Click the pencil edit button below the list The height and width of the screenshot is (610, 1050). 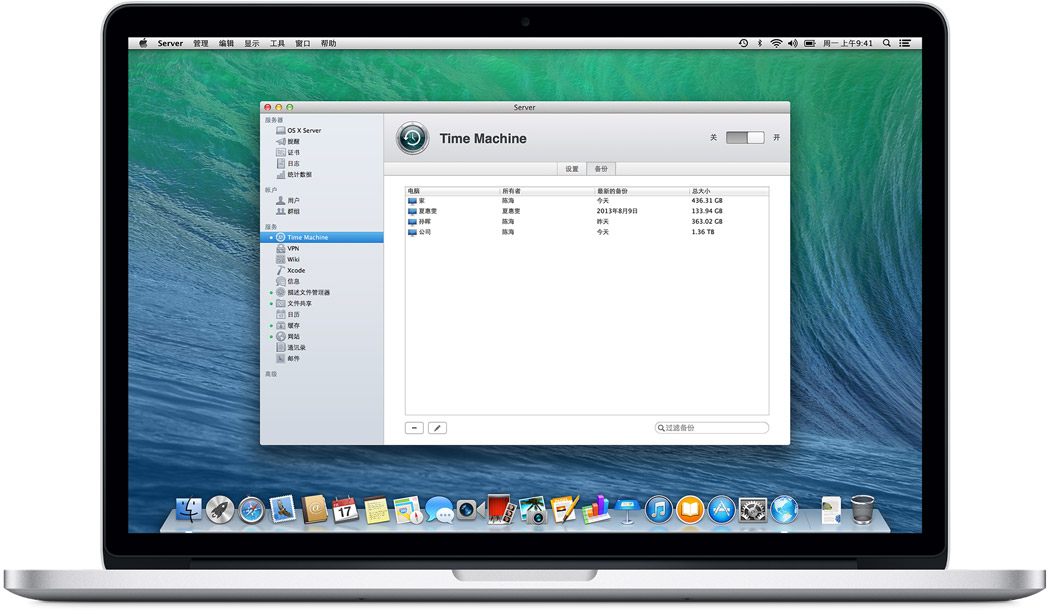pos(437,428)
